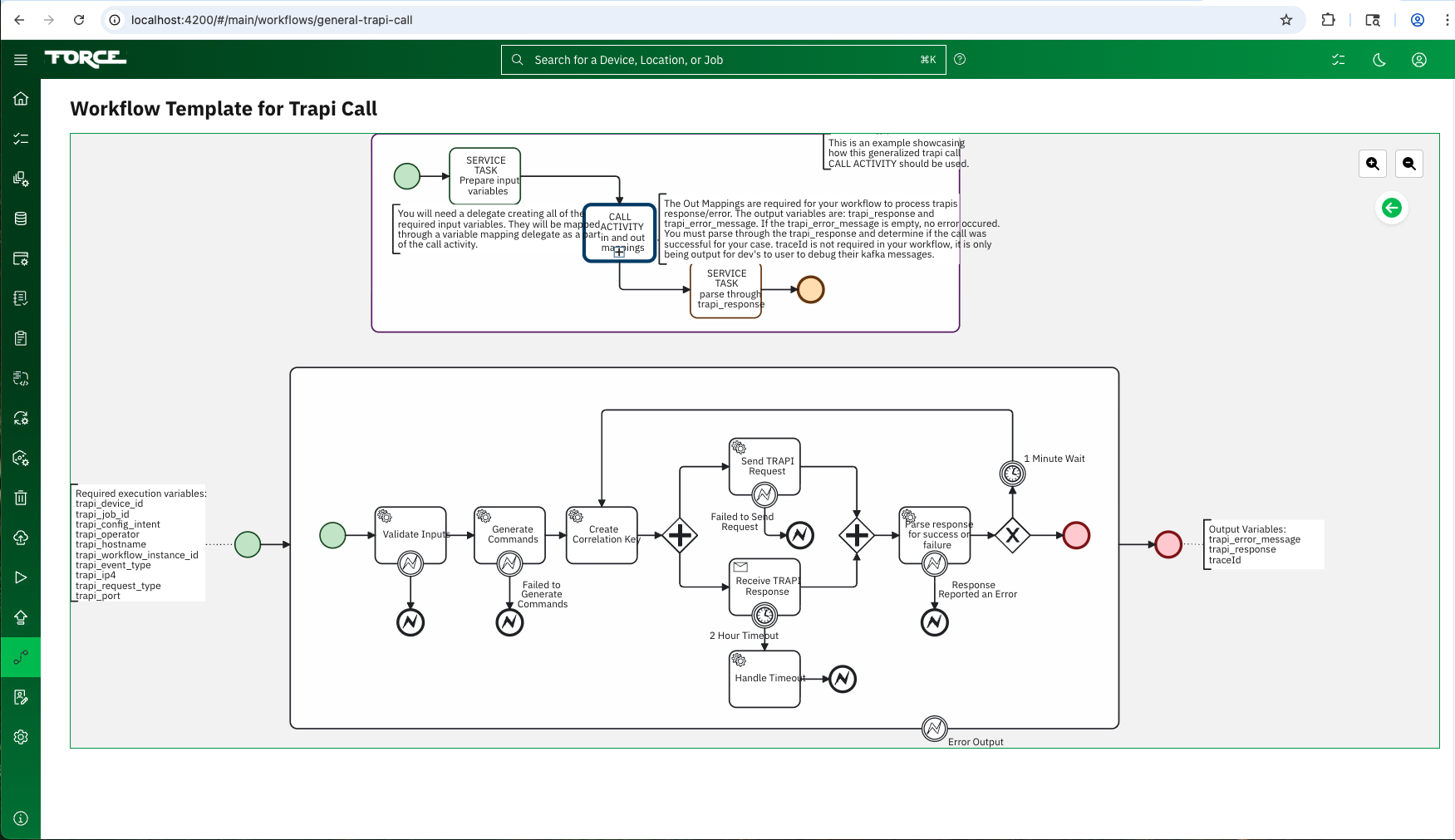Expand the CALL ACTIVITY subprocess plus marker

click(x=619, y=253)
